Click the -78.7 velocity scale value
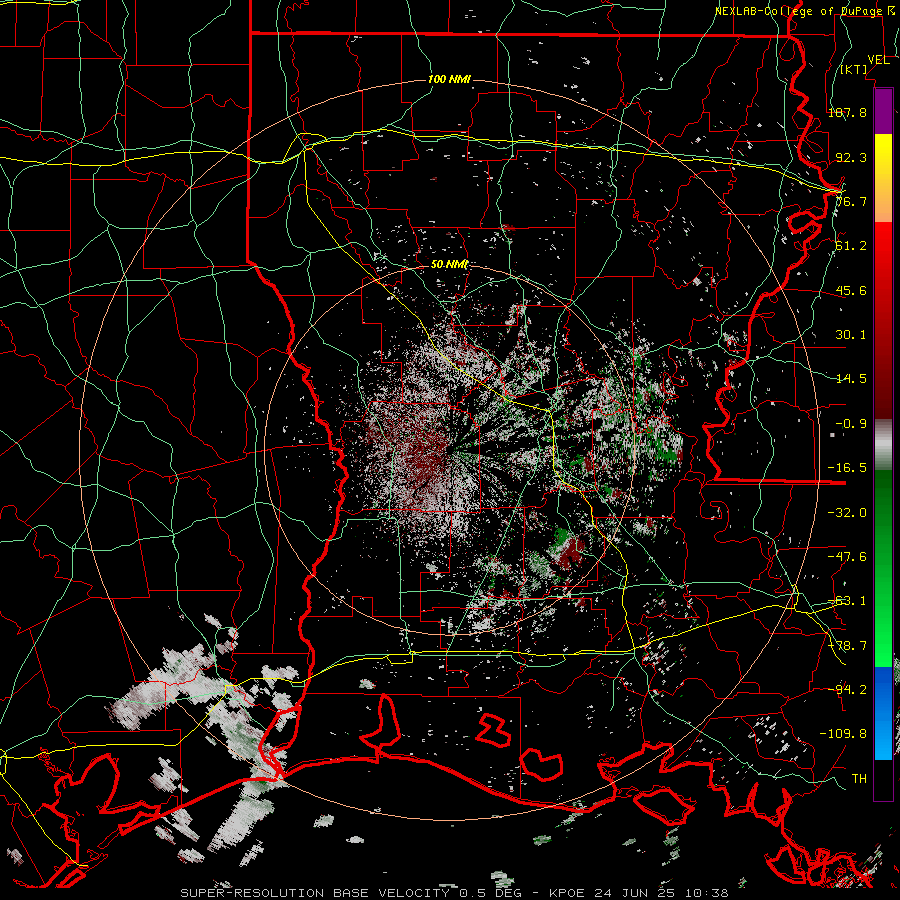The image size is (900, 900). 847,646
